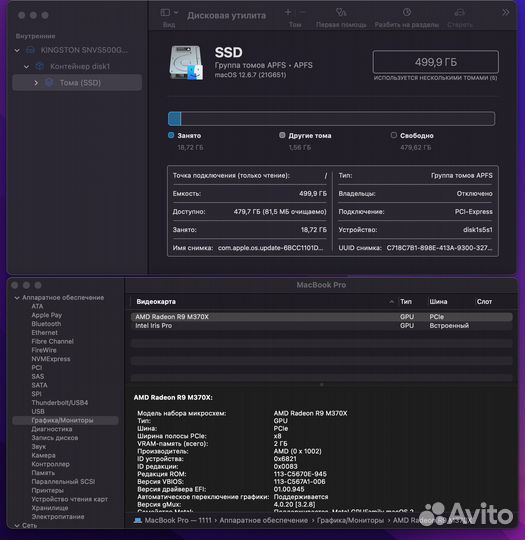The height and width of the screenshot is (540, 525).
Task: Add a volume with the plus icon
Action: [288, 12]
